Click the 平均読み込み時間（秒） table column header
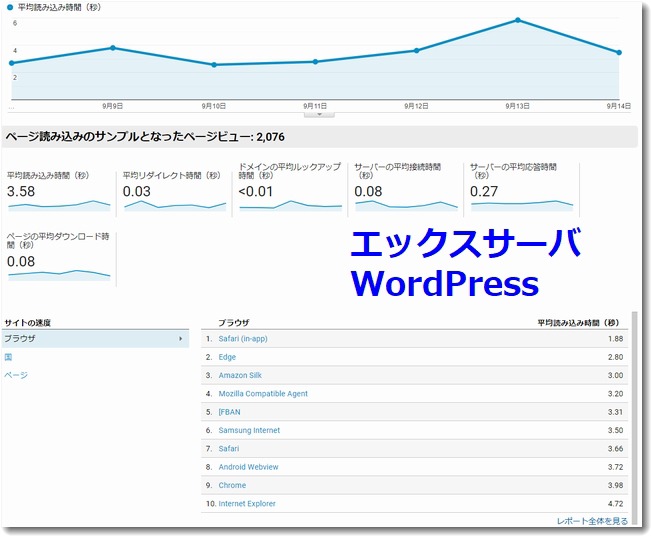This screenshot has width=651, height=536. pyautogui.click(x=578, y=323)
